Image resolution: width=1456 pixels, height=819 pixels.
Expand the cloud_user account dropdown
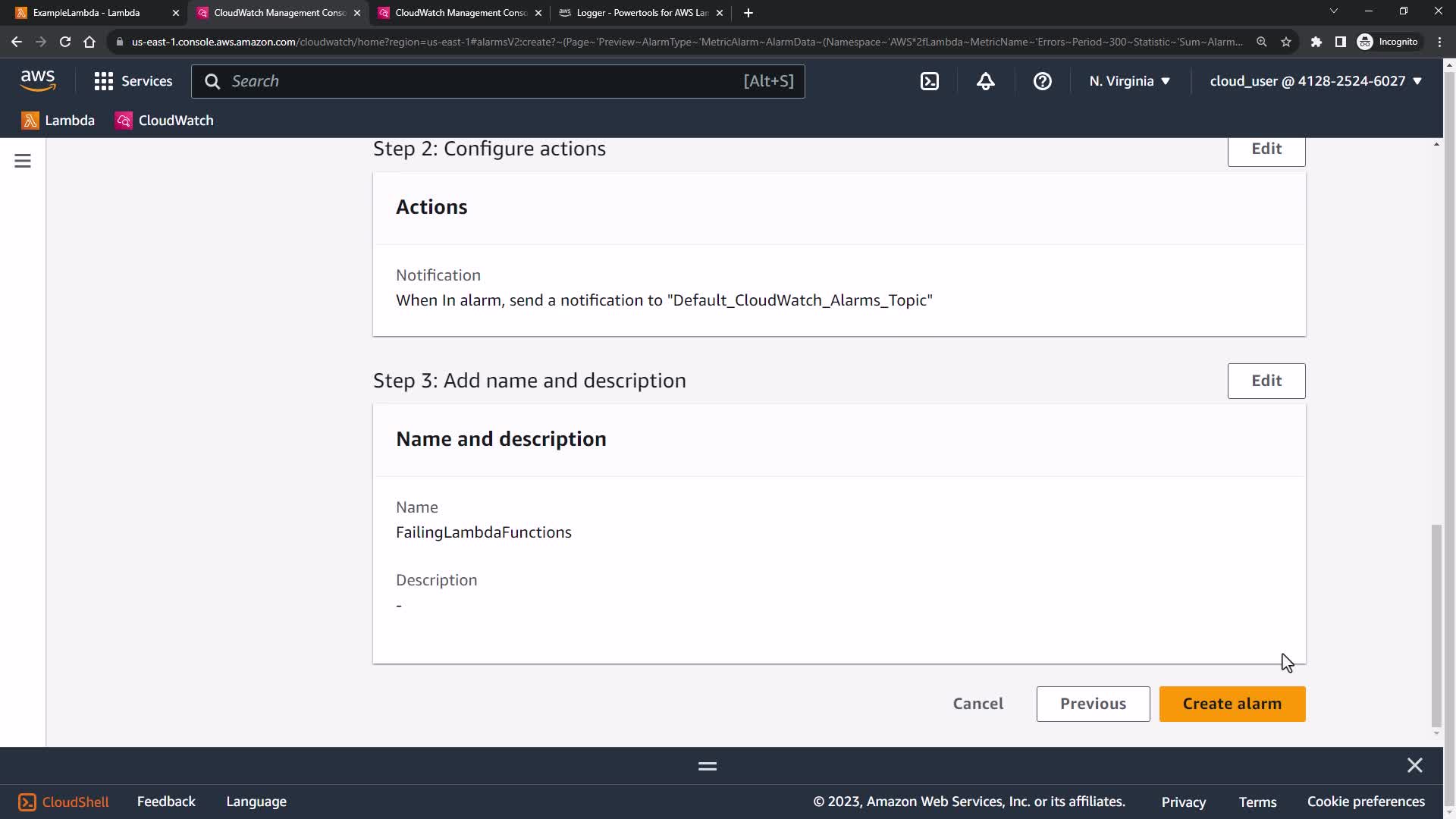pyautogui.click(x=1315, y=81)
